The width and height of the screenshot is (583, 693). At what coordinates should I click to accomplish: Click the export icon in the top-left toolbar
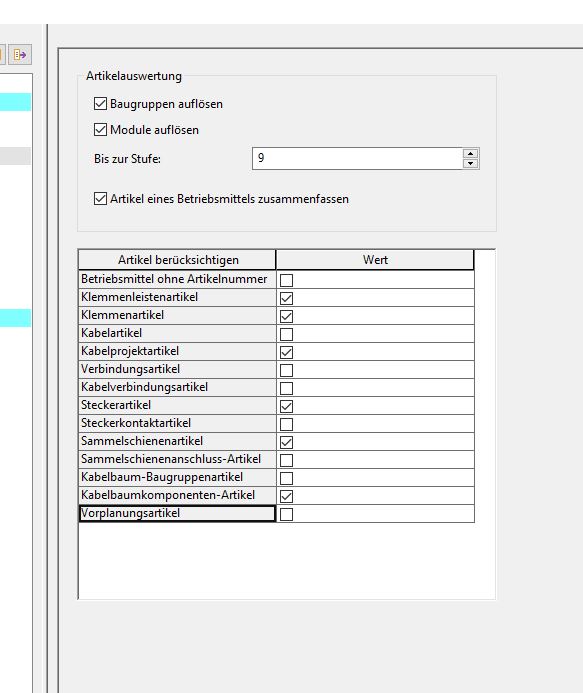(x=20, y=55)
